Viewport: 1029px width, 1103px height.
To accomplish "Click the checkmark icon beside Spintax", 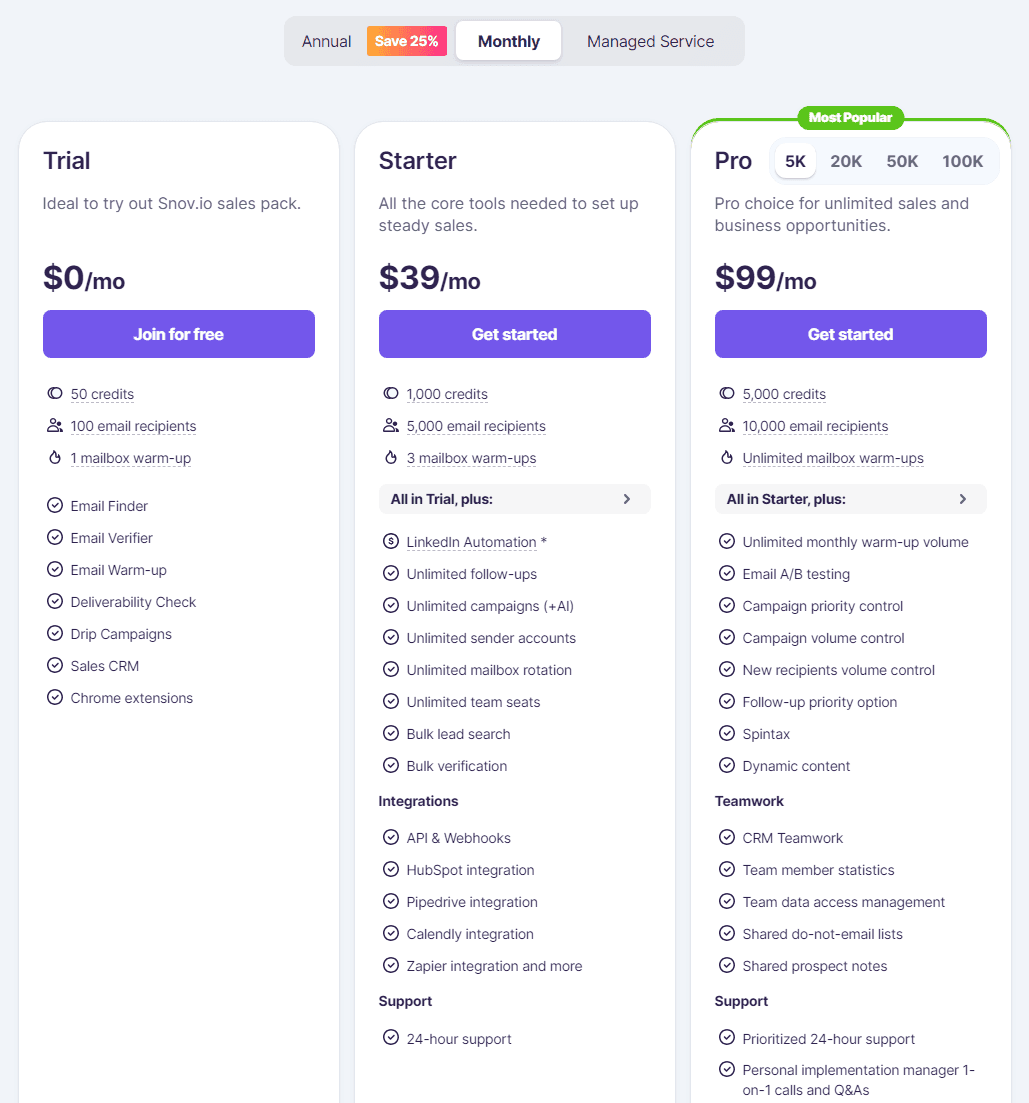I will coord(726,733).
